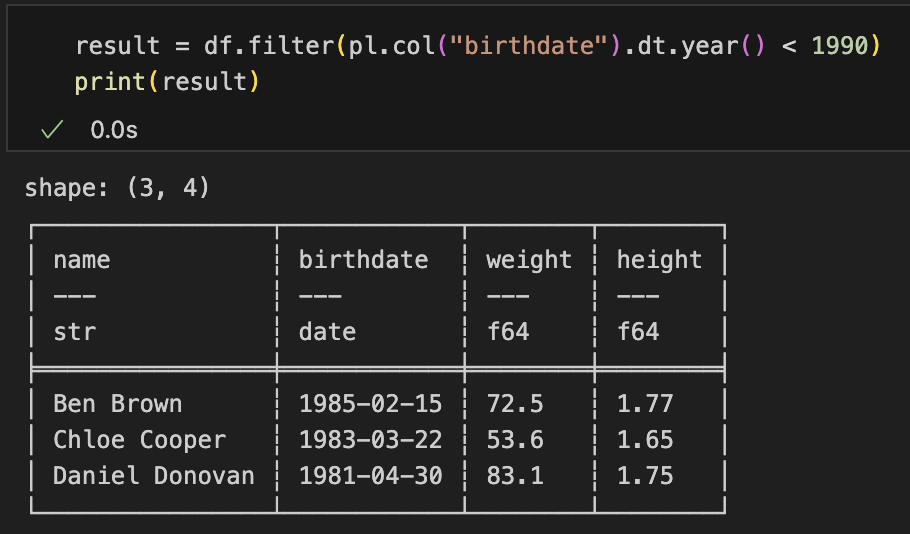910x534 pixels.
Task: Click the 1985-02-15 birthdate value
Action: point(370,404)
